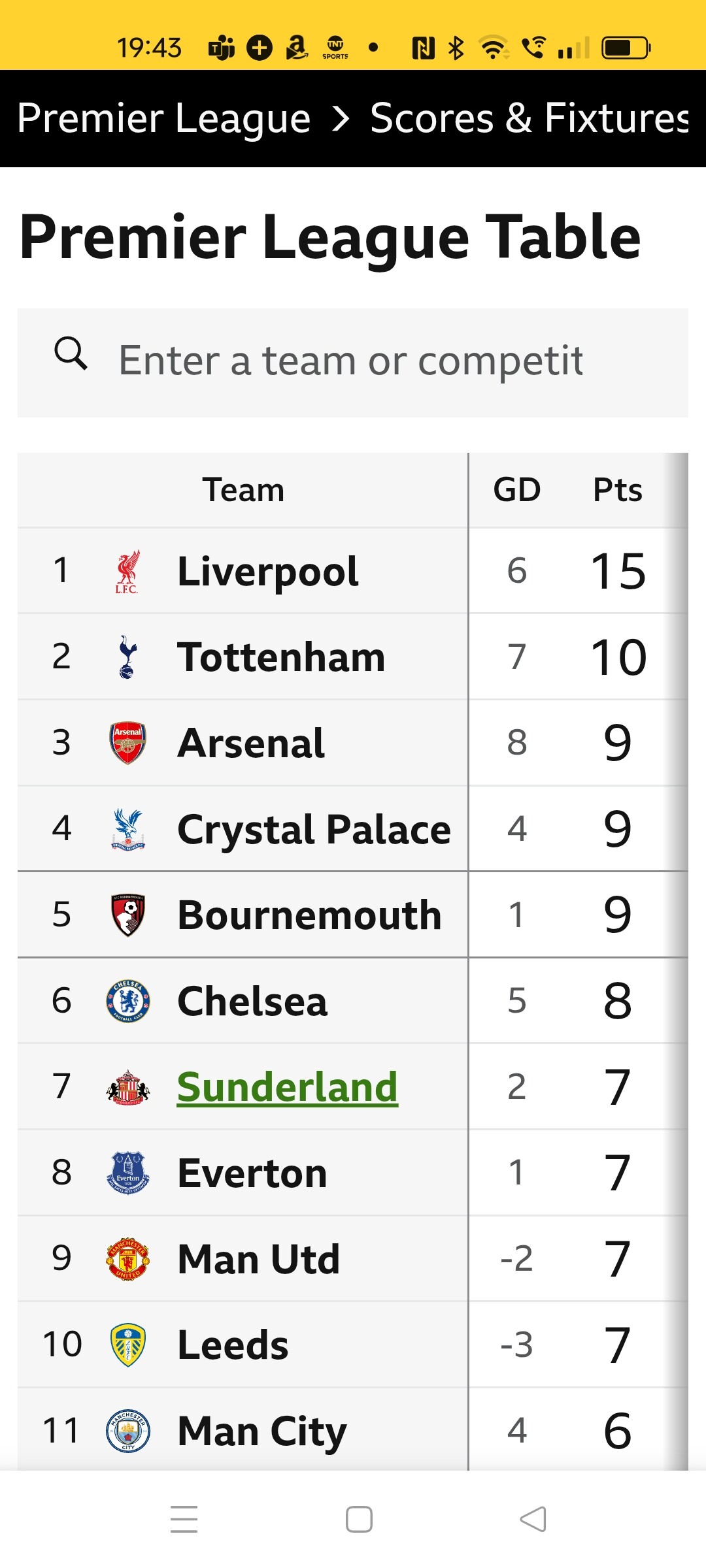Tap the Man City crest
Image resolution: width=706 pixels, height=1568 pixels.
pyautogui.click(x=127, y=1431)
